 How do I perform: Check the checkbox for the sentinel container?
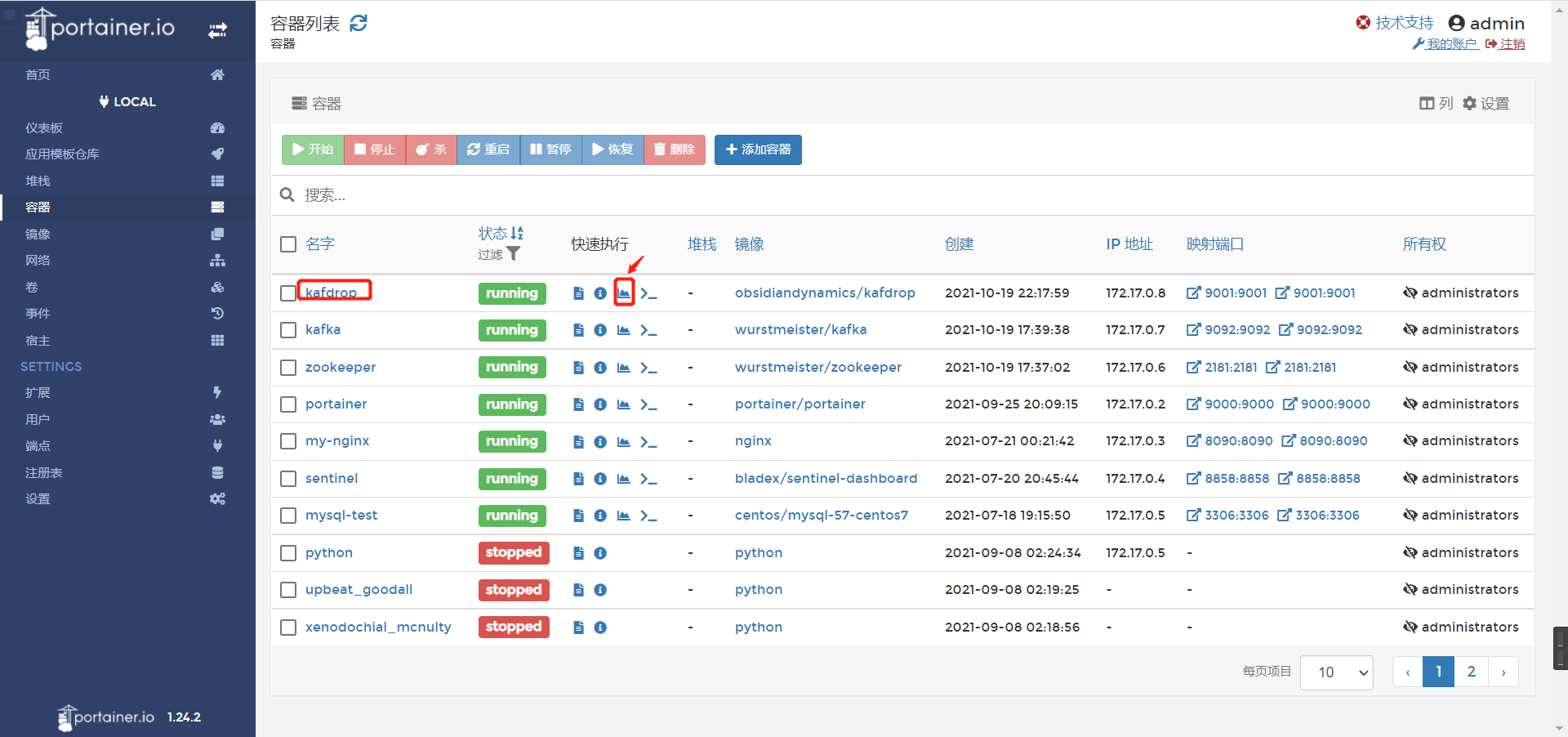(x=287, y=479)
